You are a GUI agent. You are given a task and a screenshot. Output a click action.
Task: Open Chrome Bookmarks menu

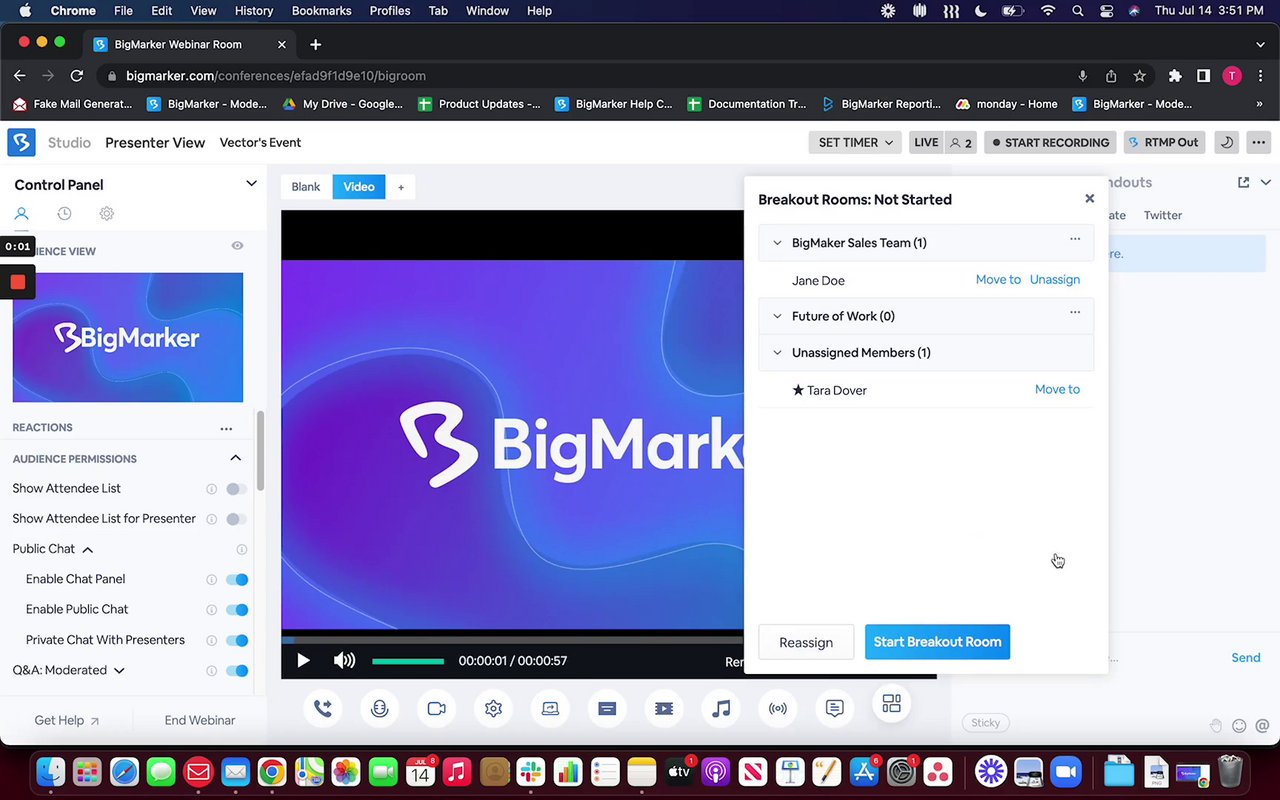(x=321, y=11)
